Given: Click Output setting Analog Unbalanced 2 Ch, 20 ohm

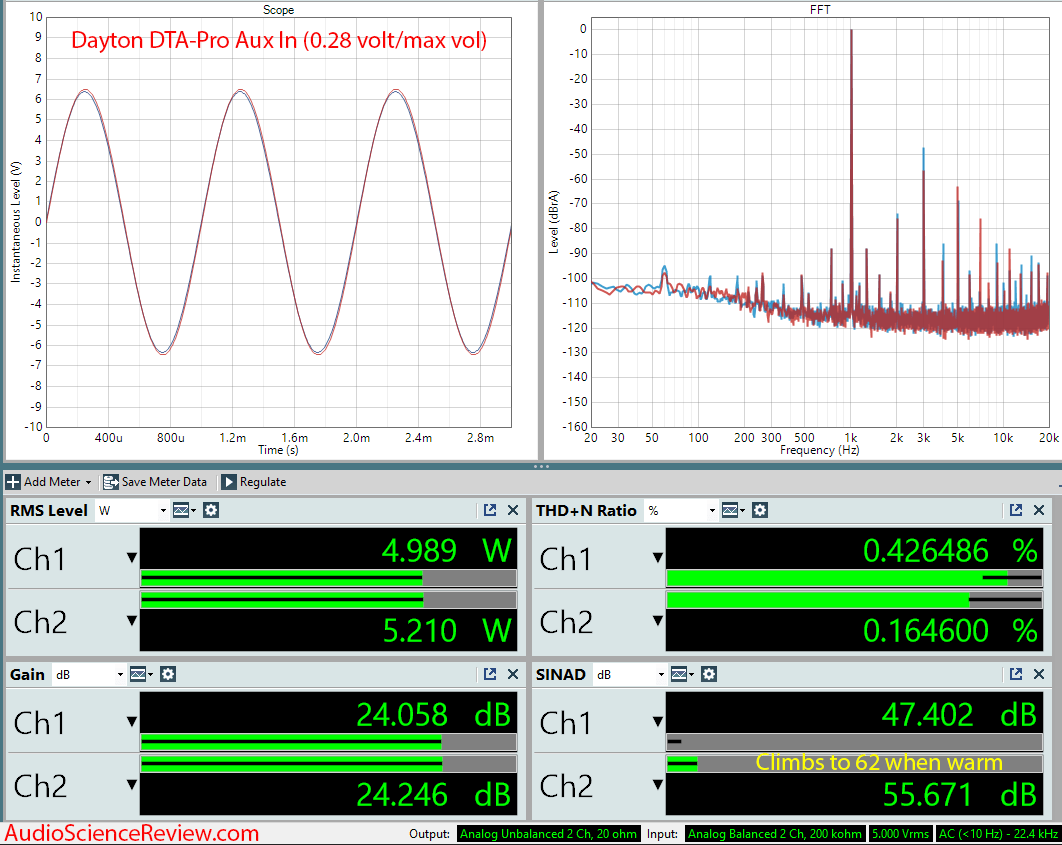Looking at the screenshot, I should click(x=548, y=834).
